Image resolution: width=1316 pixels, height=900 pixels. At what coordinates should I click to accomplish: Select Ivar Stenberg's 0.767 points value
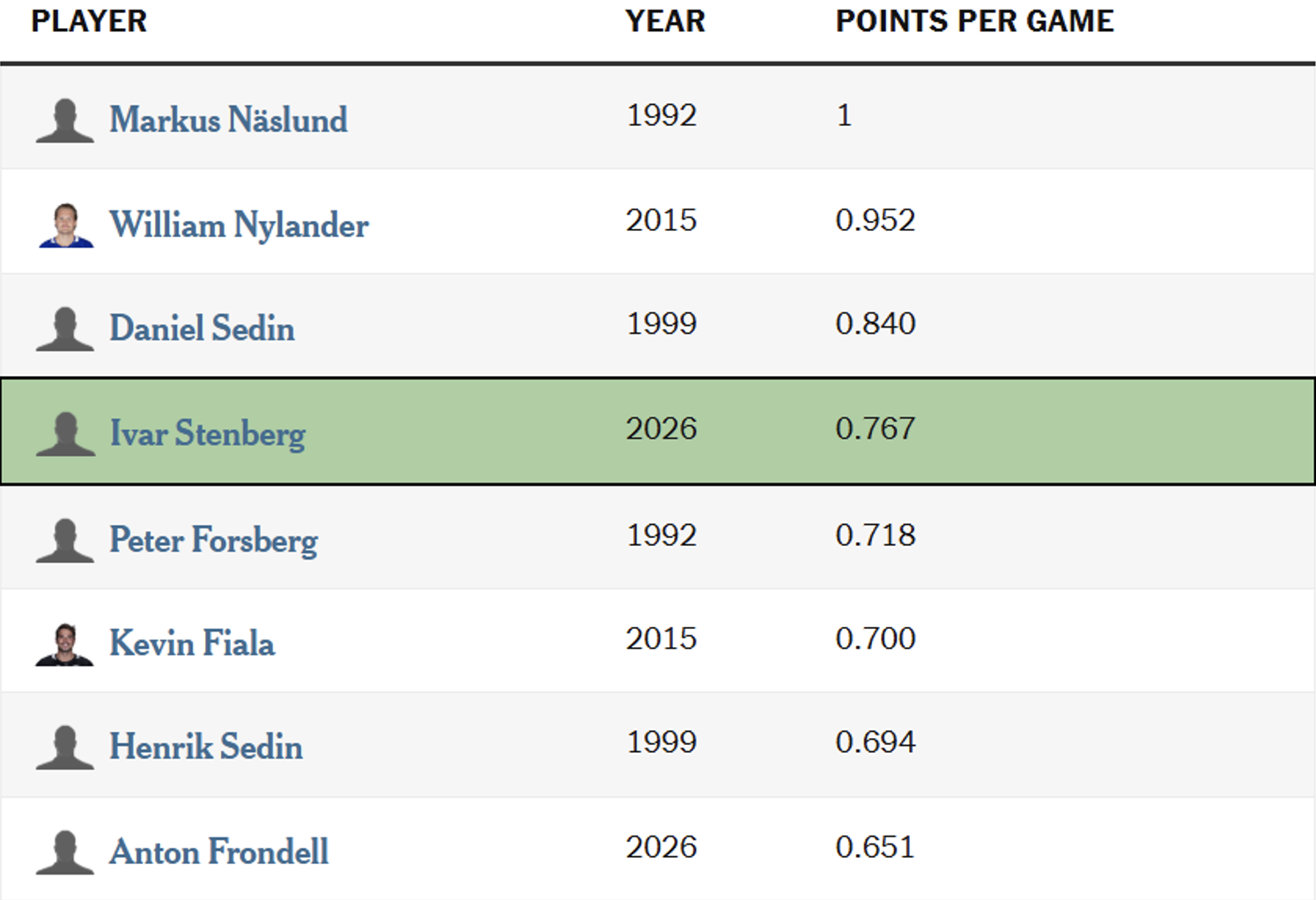point(876,429)
